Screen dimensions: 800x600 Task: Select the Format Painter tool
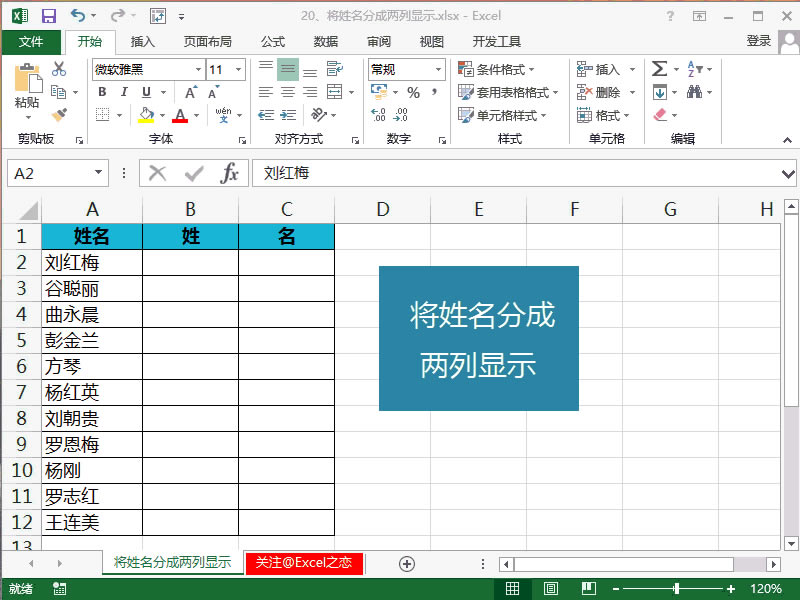58,115
